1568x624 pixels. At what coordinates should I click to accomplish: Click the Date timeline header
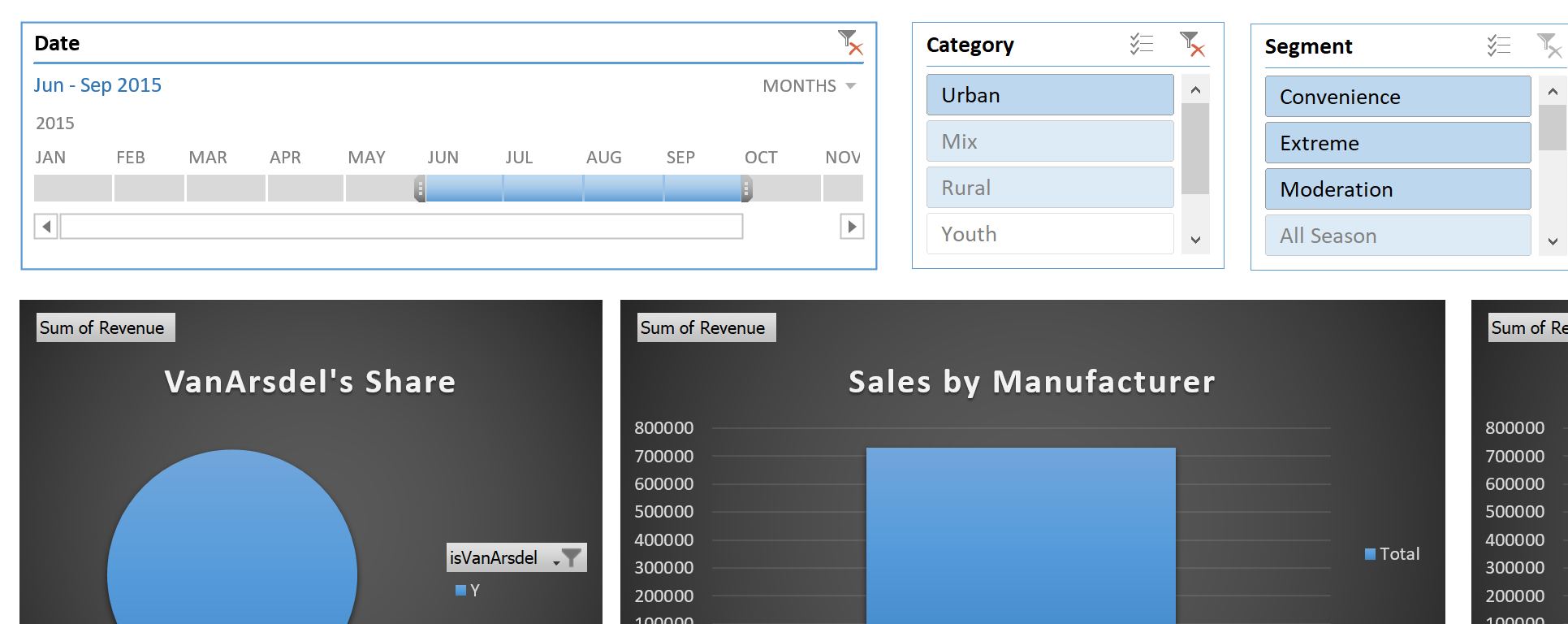57,43
